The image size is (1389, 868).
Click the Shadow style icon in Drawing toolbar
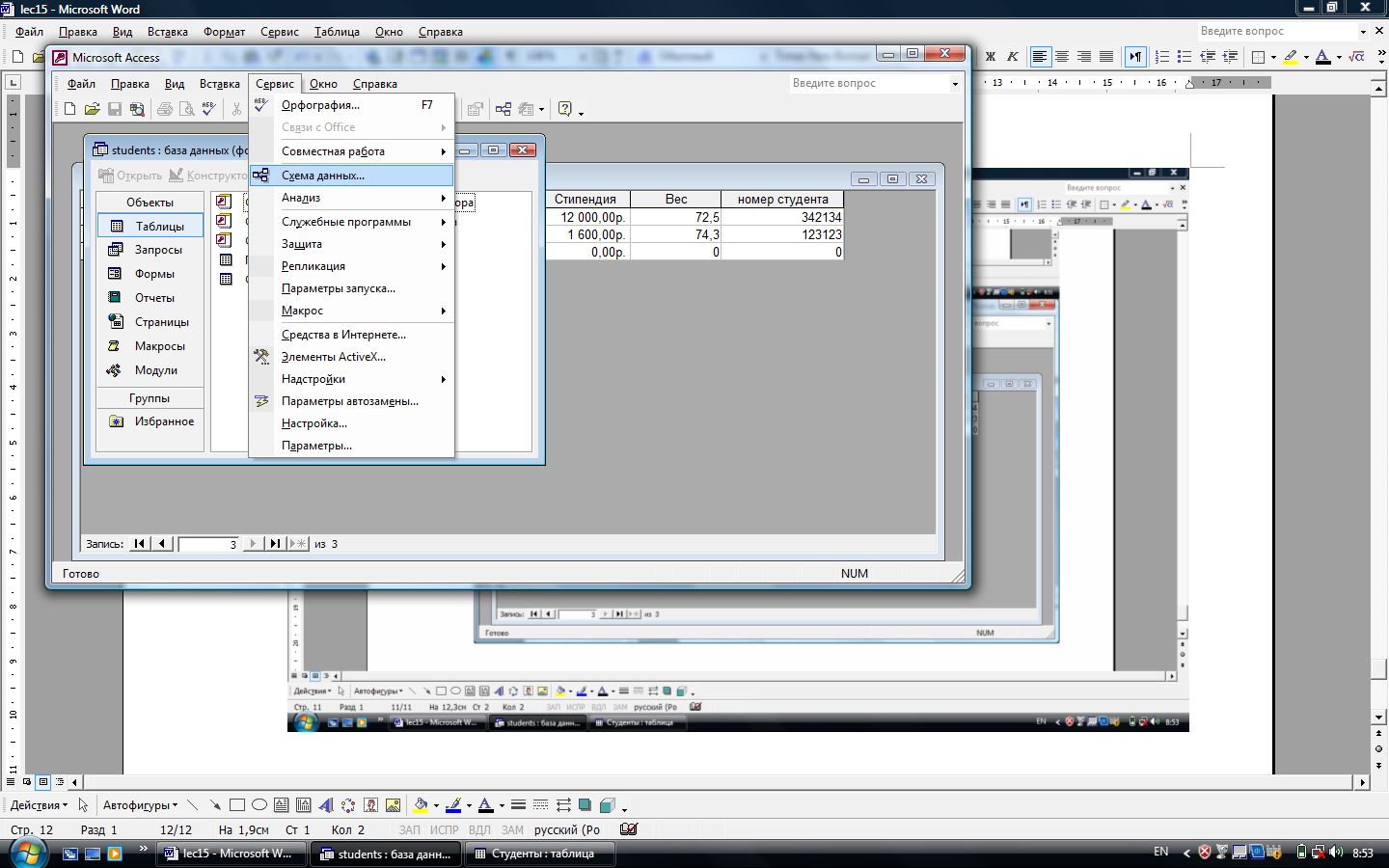click(x=585, y=804)
